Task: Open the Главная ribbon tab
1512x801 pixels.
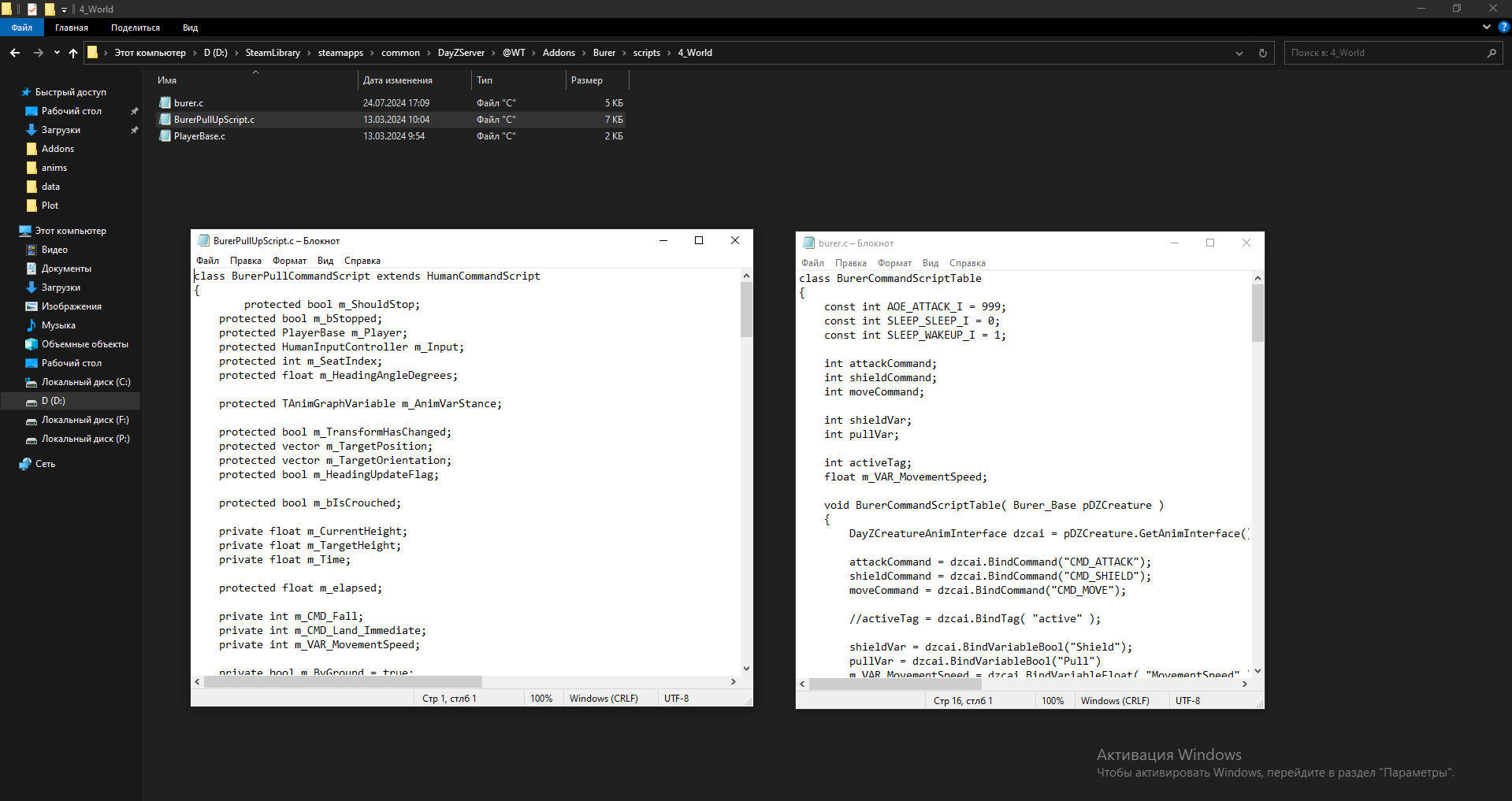Action: (72, 28)
